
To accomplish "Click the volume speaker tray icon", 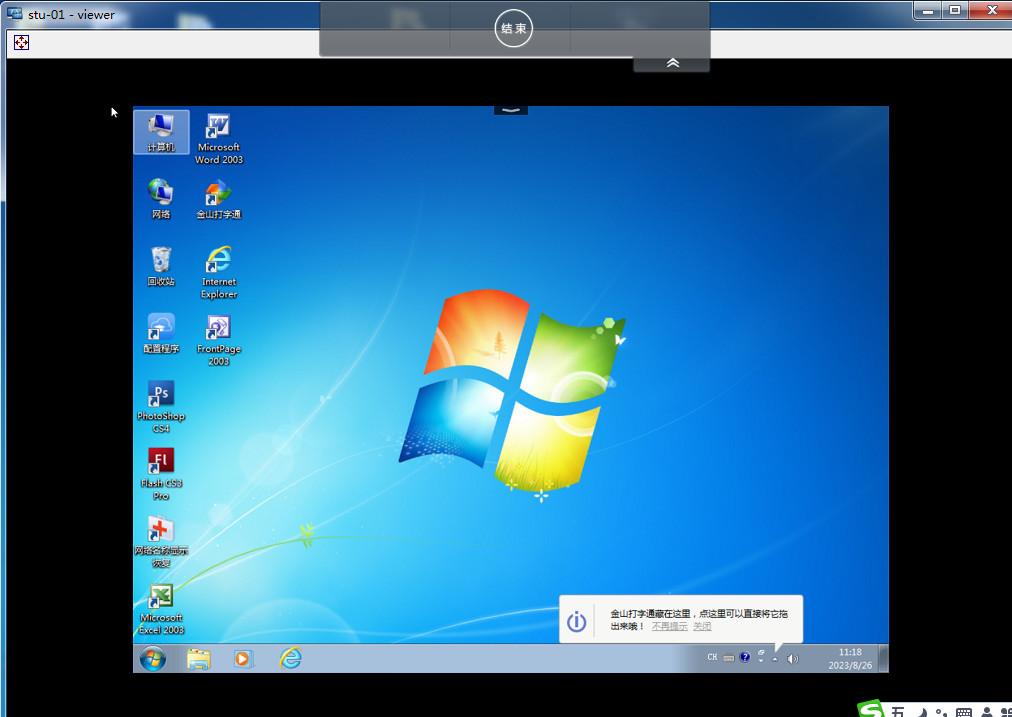I will [793, 659].
